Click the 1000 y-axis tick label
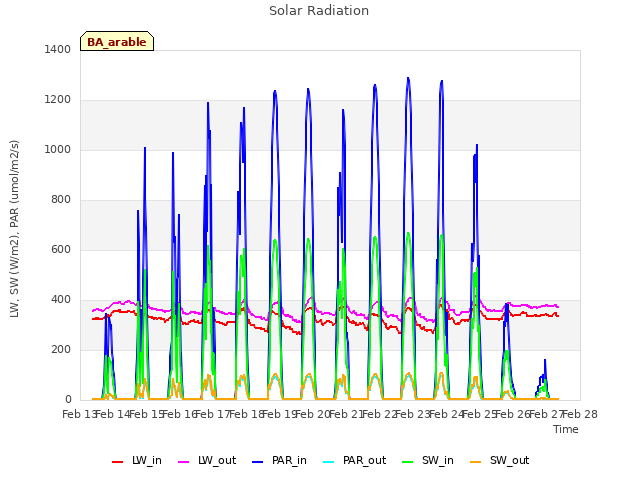Viewport: 640px width, 480px height. pos(58,149)
